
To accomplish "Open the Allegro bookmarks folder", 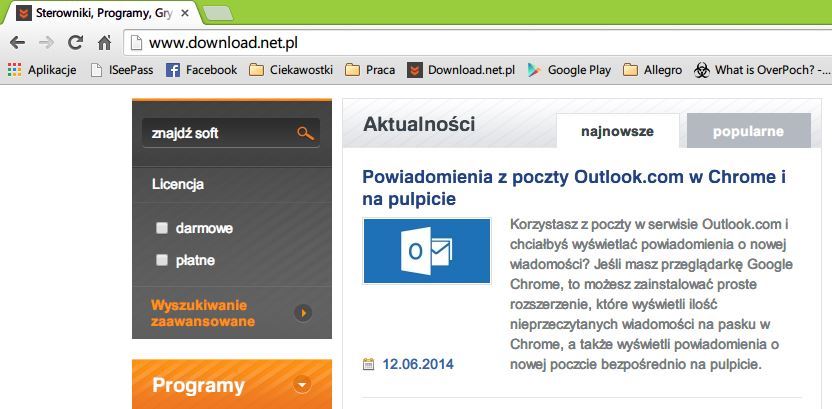I will tap(653, 70).
